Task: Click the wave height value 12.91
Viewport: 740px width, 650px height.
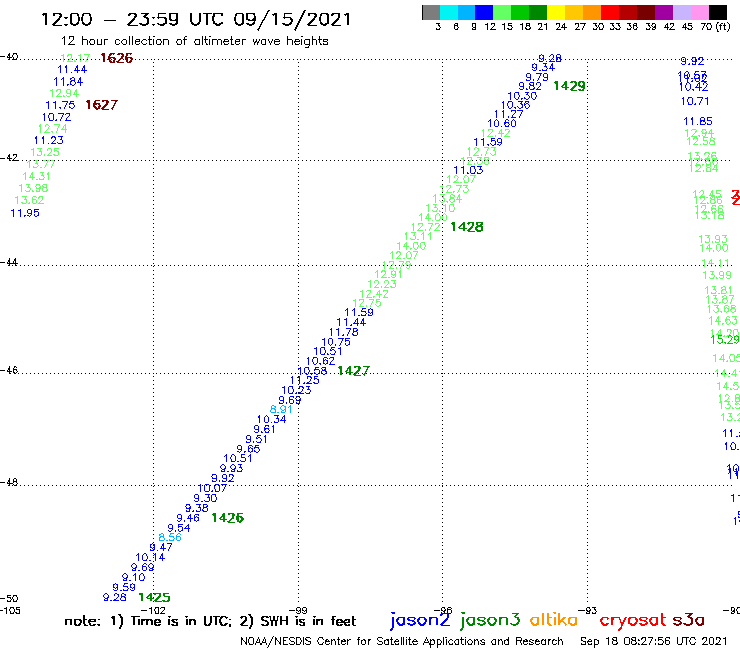Action: (388, 274)
